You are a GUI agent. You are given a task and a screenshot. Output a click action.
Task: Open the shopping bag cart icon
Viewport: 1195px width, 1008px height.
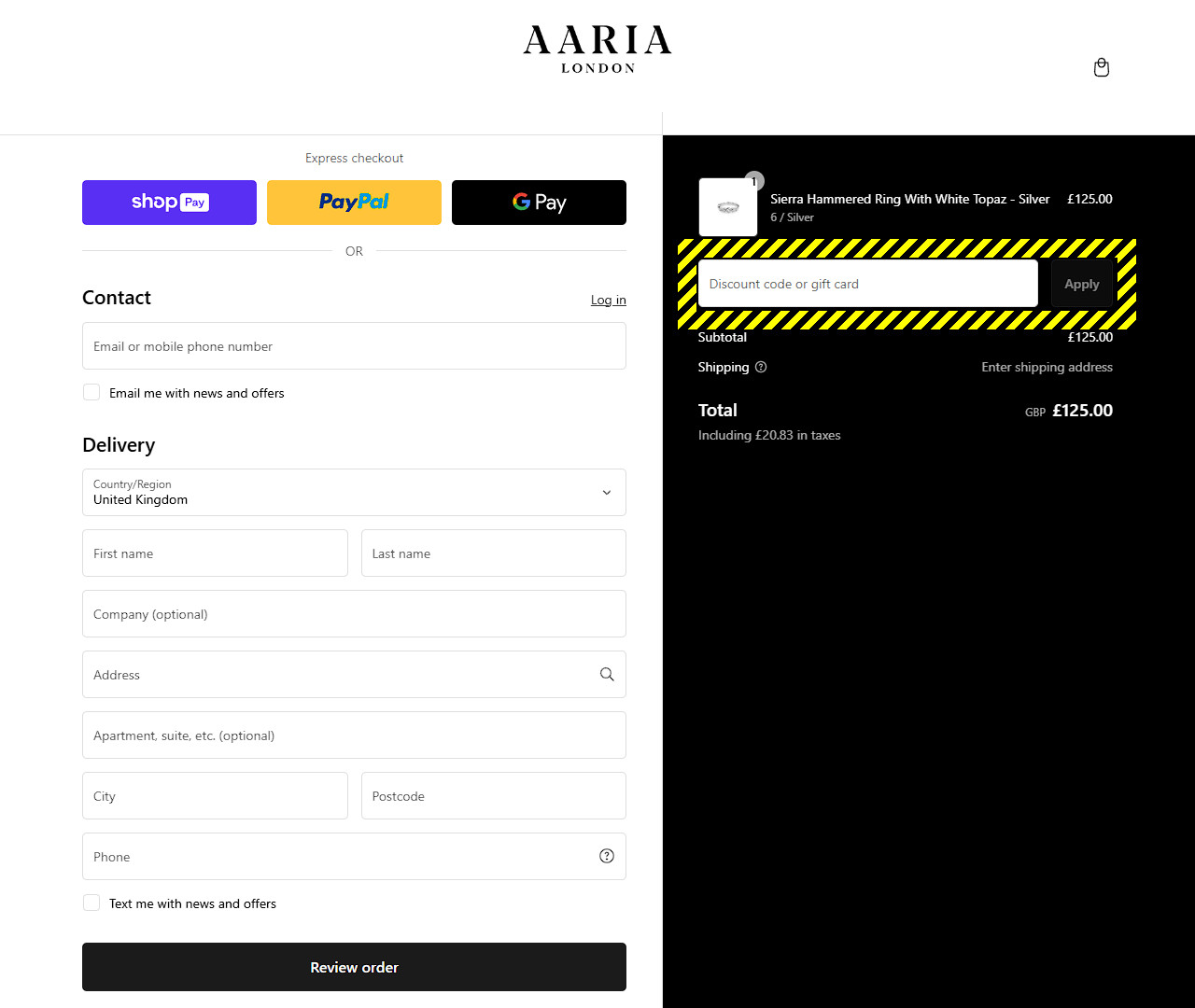1102,67
